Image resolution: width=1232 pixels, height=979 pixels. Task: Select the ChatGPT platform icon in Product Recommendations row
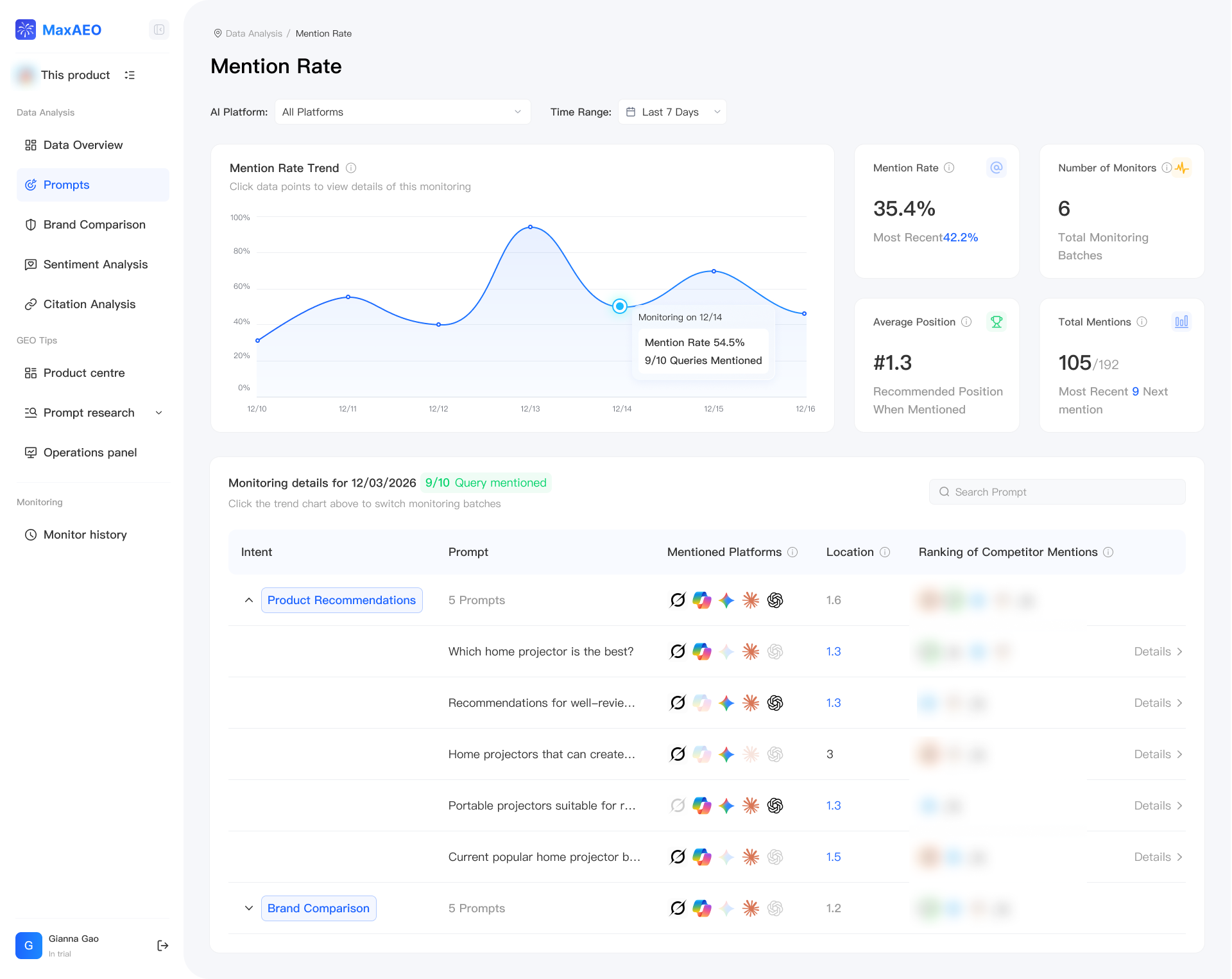pos(775,600)
